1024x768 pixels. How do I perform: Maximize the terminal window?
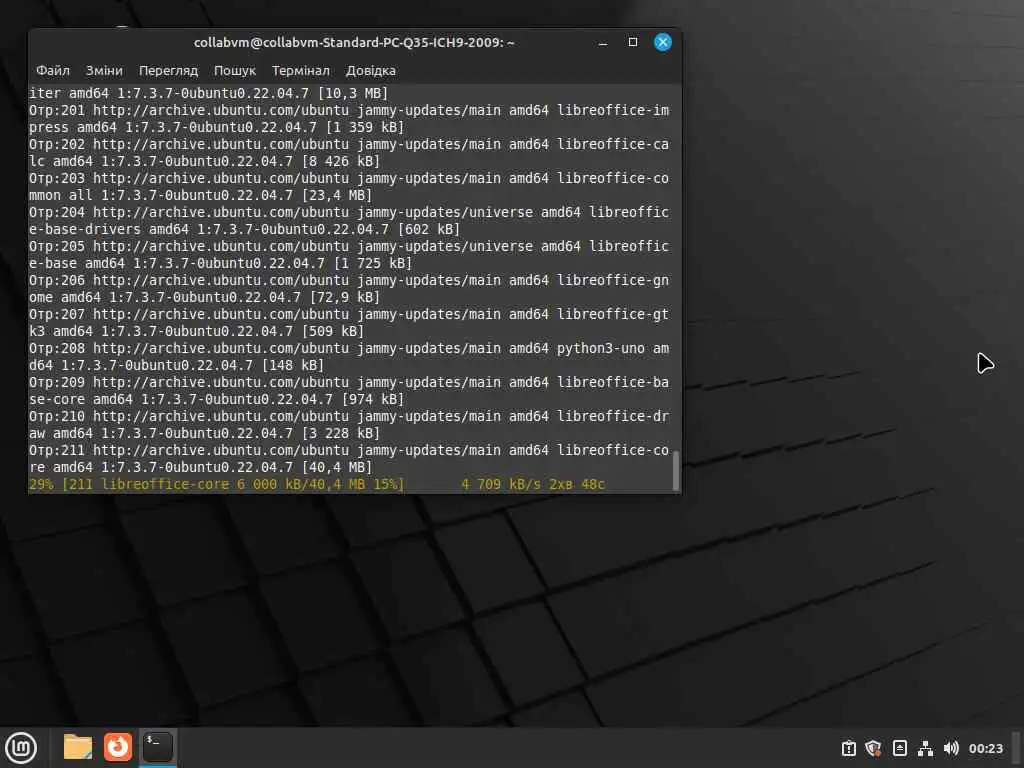pyautogui.click(x=632, y=42)
